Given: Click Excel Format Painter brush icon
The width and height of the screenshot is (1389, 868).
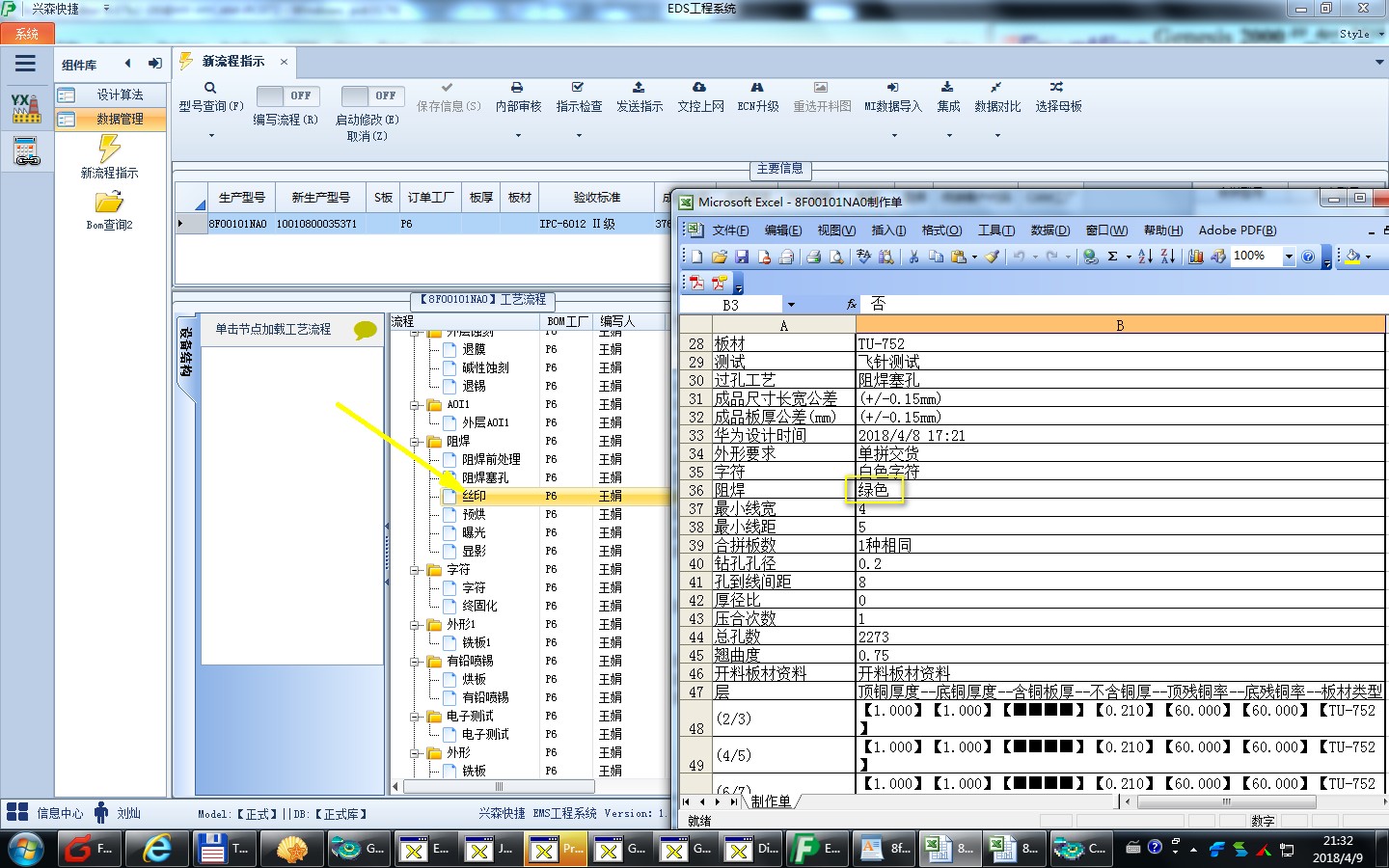Looking at the screenshot, I should (x=992, y=257).
